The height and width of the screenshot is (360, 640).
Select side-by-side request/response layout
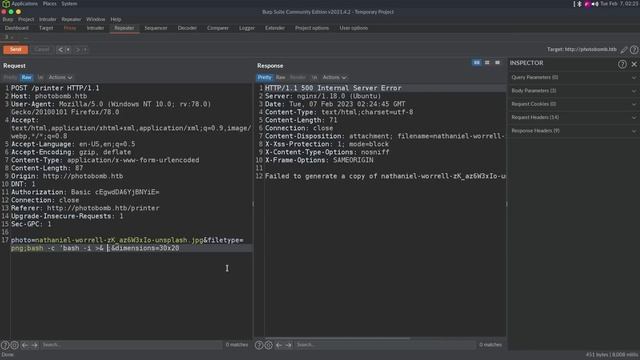click(476, 63)
